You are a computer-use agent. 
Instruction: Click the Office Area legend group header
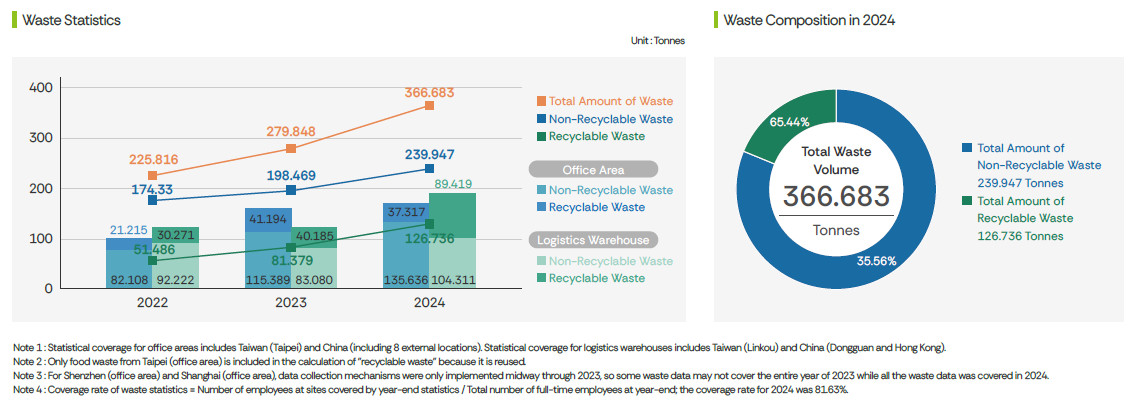tap(592, 170)
